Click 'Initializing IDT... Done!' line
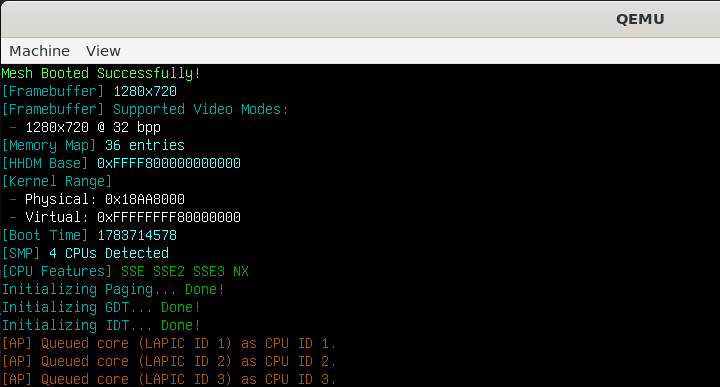The width and height of the screenshot is (720, 387). coord(101,325)
